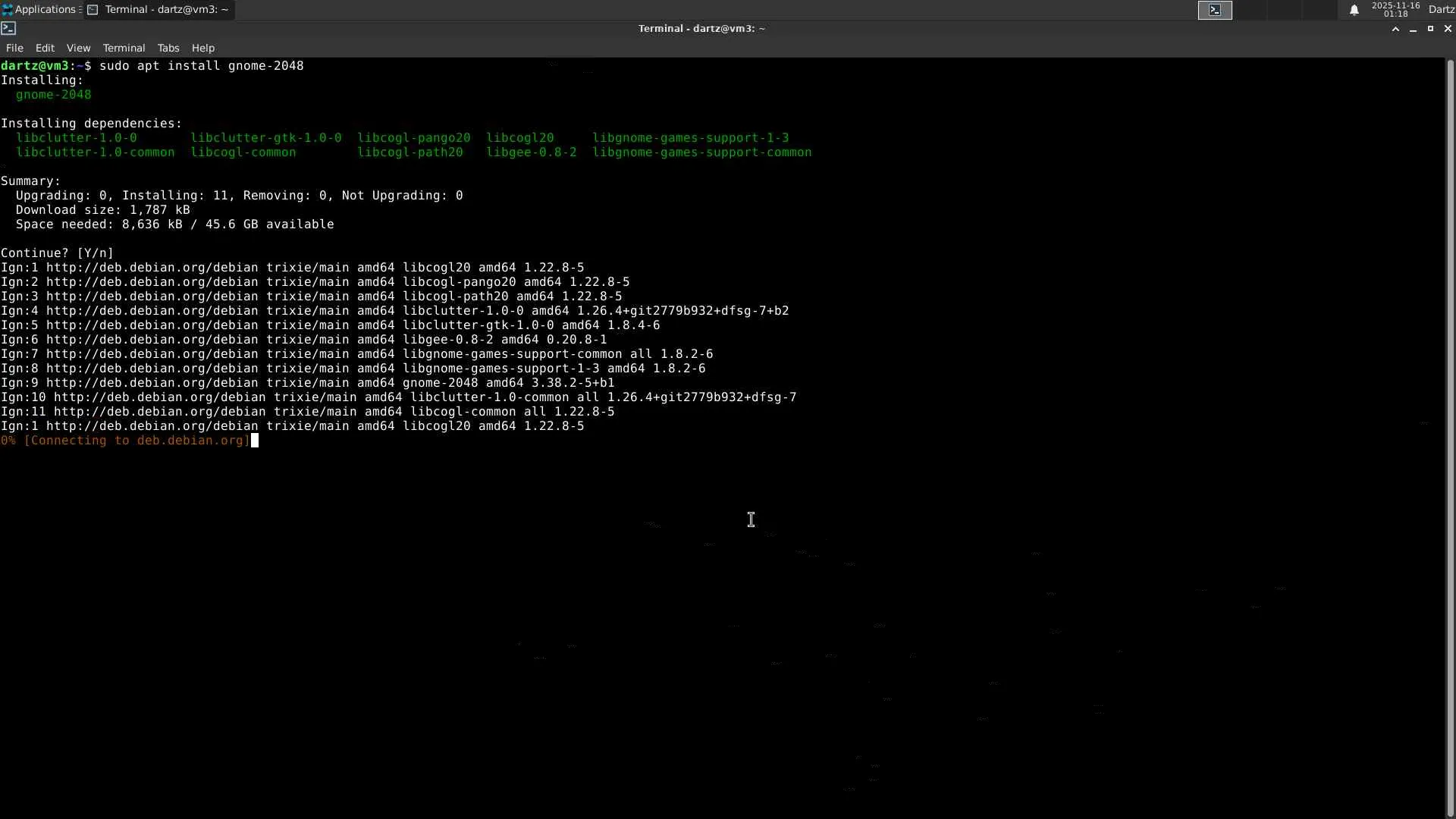Click the 'Connecting to deb.debian.org' status line
The image size is (1456, 819).
pyautogui.click(x=125, y=441)
